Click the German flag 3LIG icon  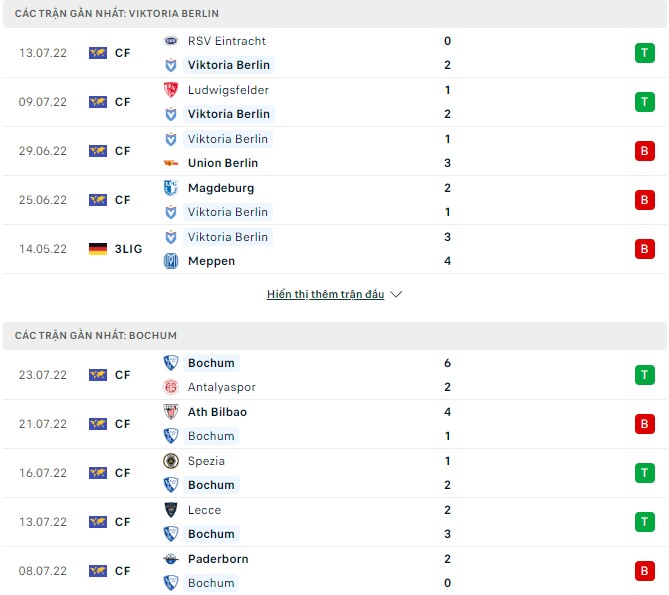(98, 249)
